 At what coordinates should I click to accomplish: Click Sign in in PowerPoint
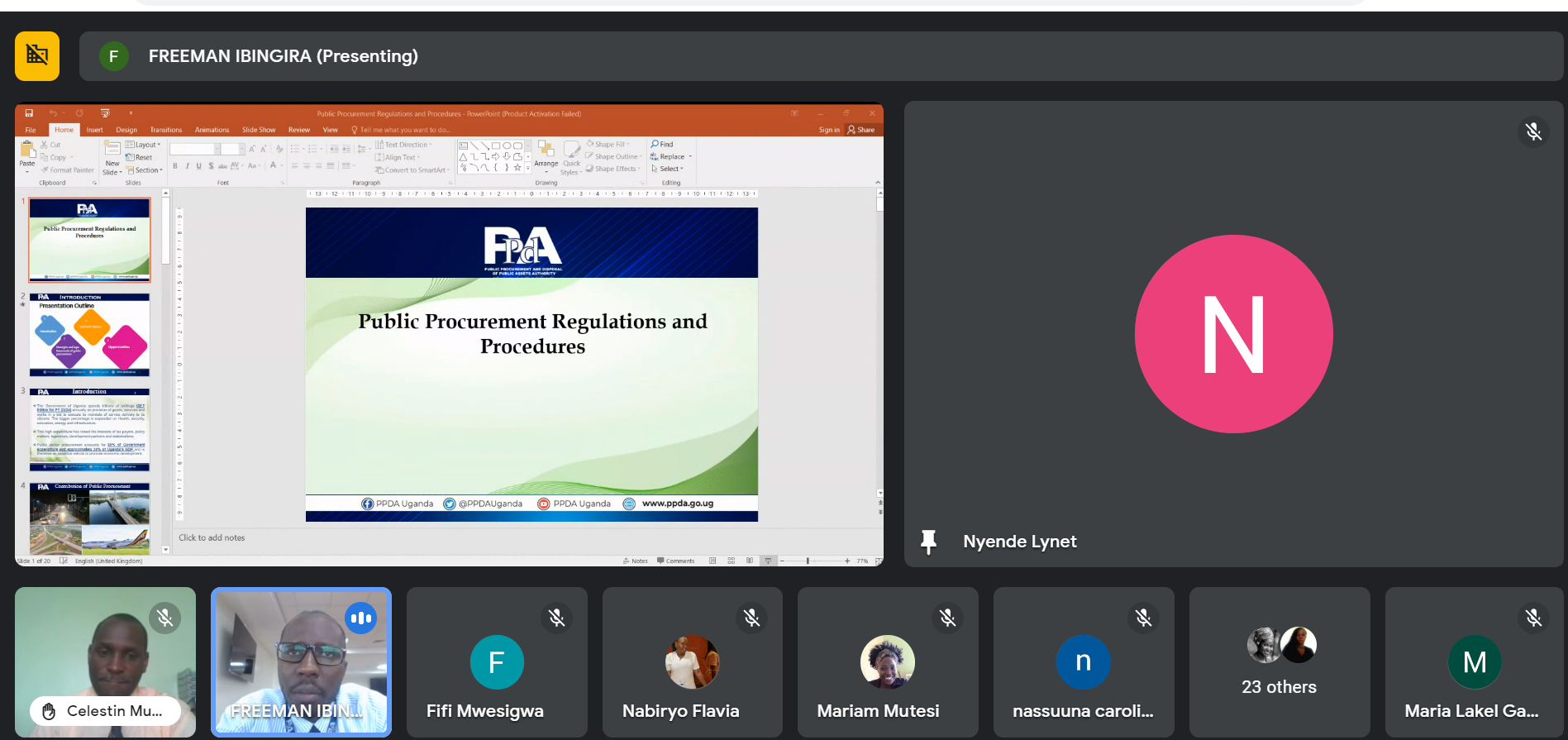click(x=829, y=130)
